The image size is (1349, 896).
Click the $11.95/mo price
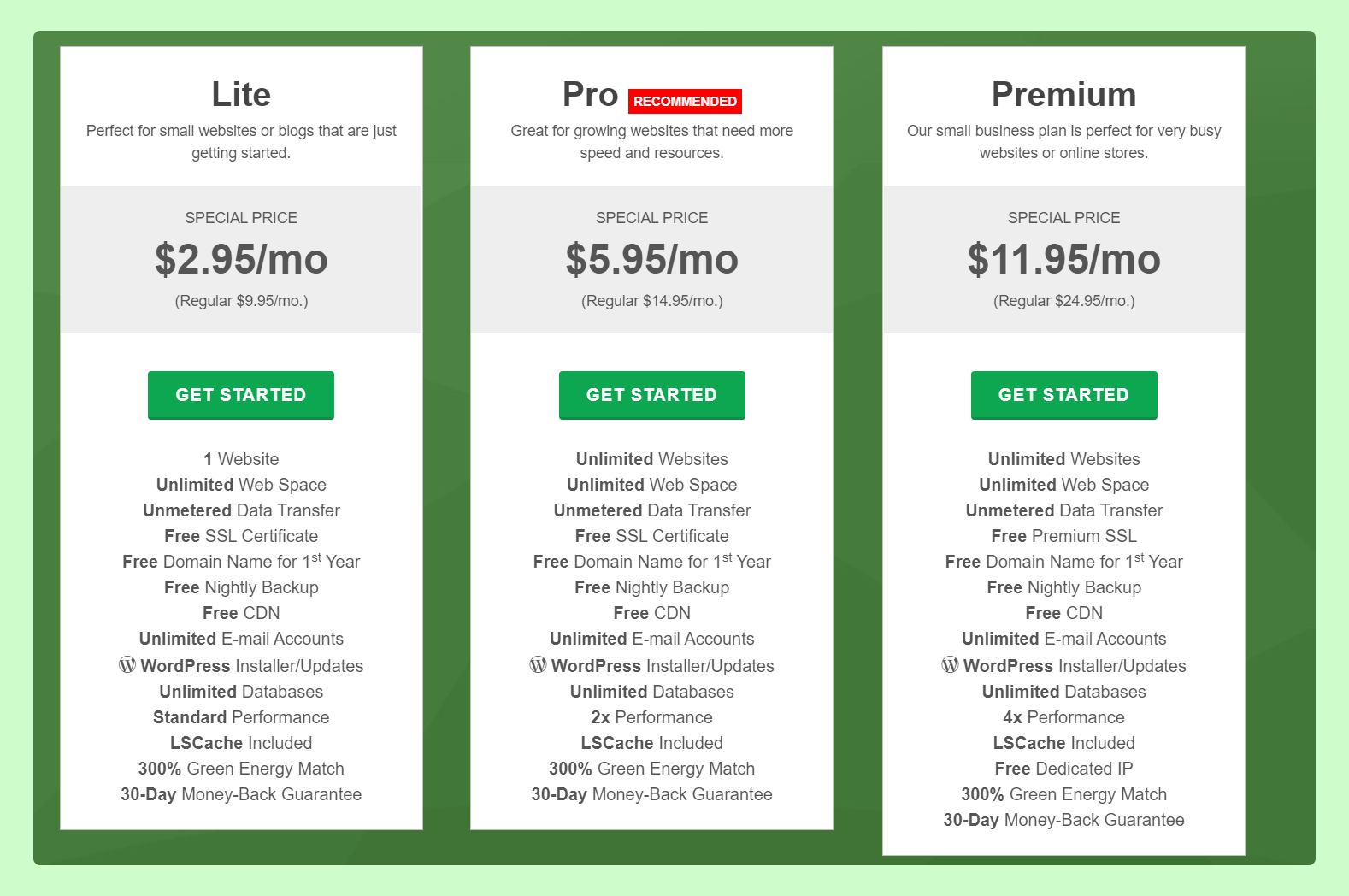click(1063, 259)
